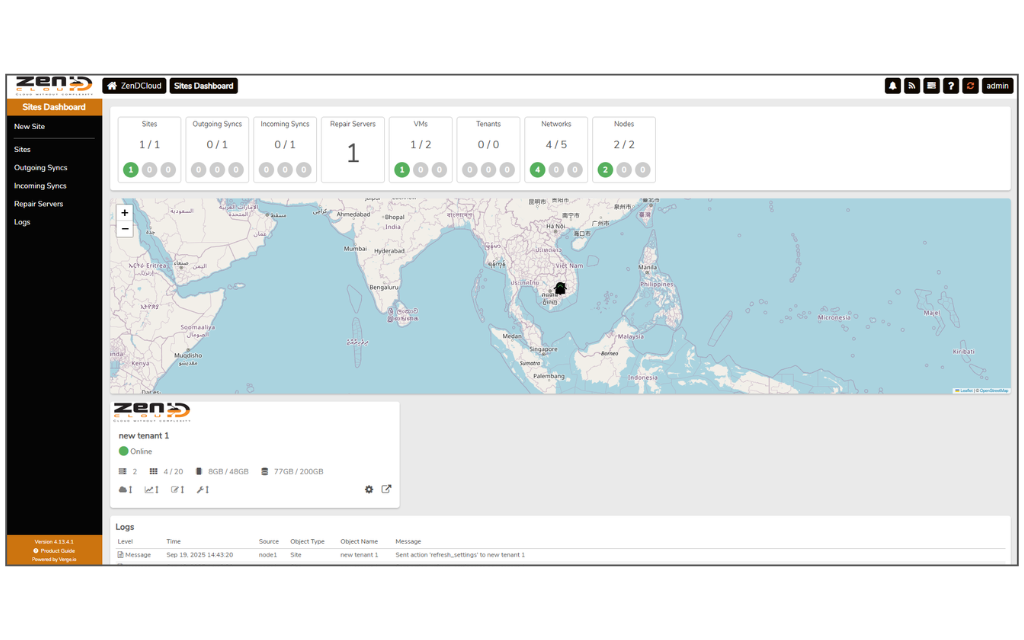Open the notifications bell icon
1024x640 pixels.
[x=893, y=86]
